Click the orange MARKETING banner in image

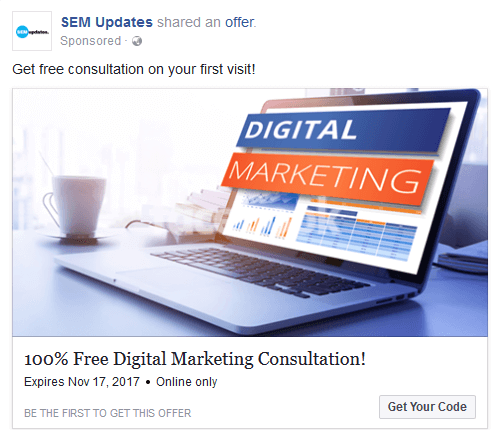(x=326, y=176)
